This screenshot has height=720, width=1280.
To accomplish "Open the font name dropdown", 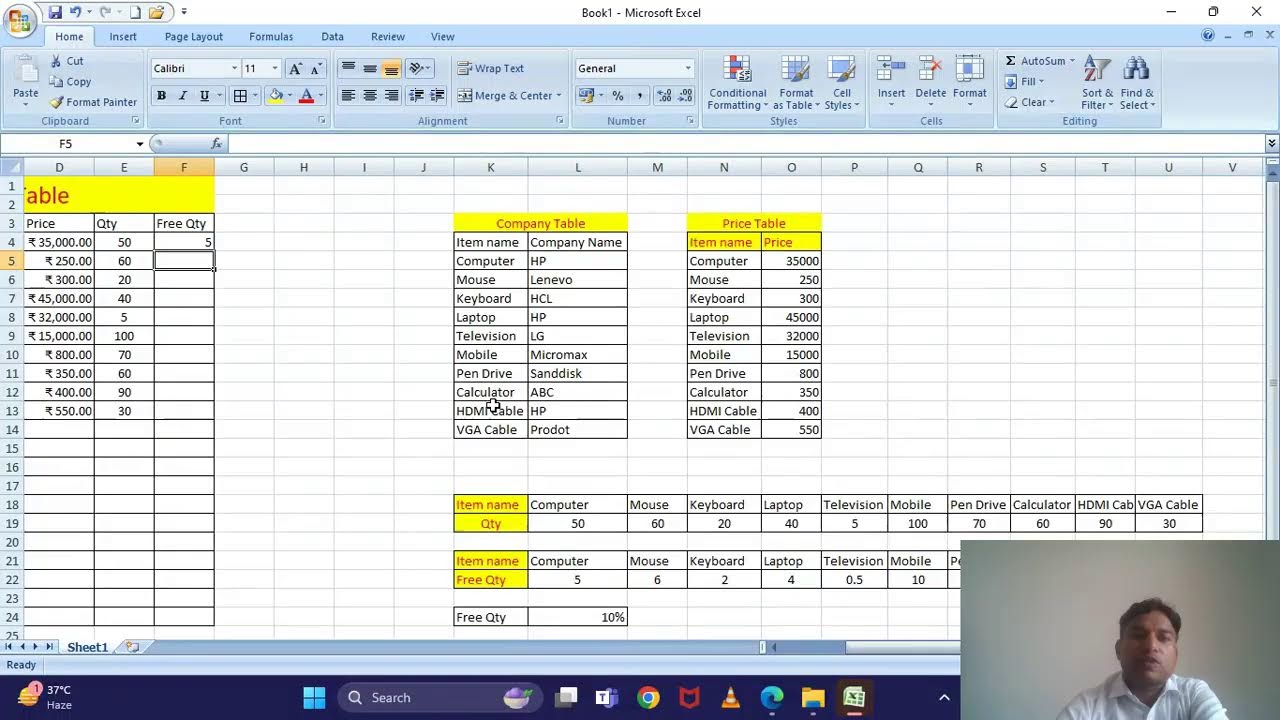I will click(x=235, y=68).
